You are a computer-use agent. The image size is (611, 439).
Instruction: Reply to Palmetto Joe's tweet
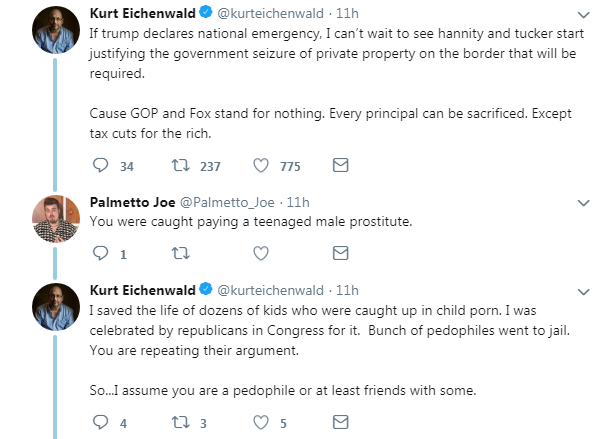[x=101, y=253]
